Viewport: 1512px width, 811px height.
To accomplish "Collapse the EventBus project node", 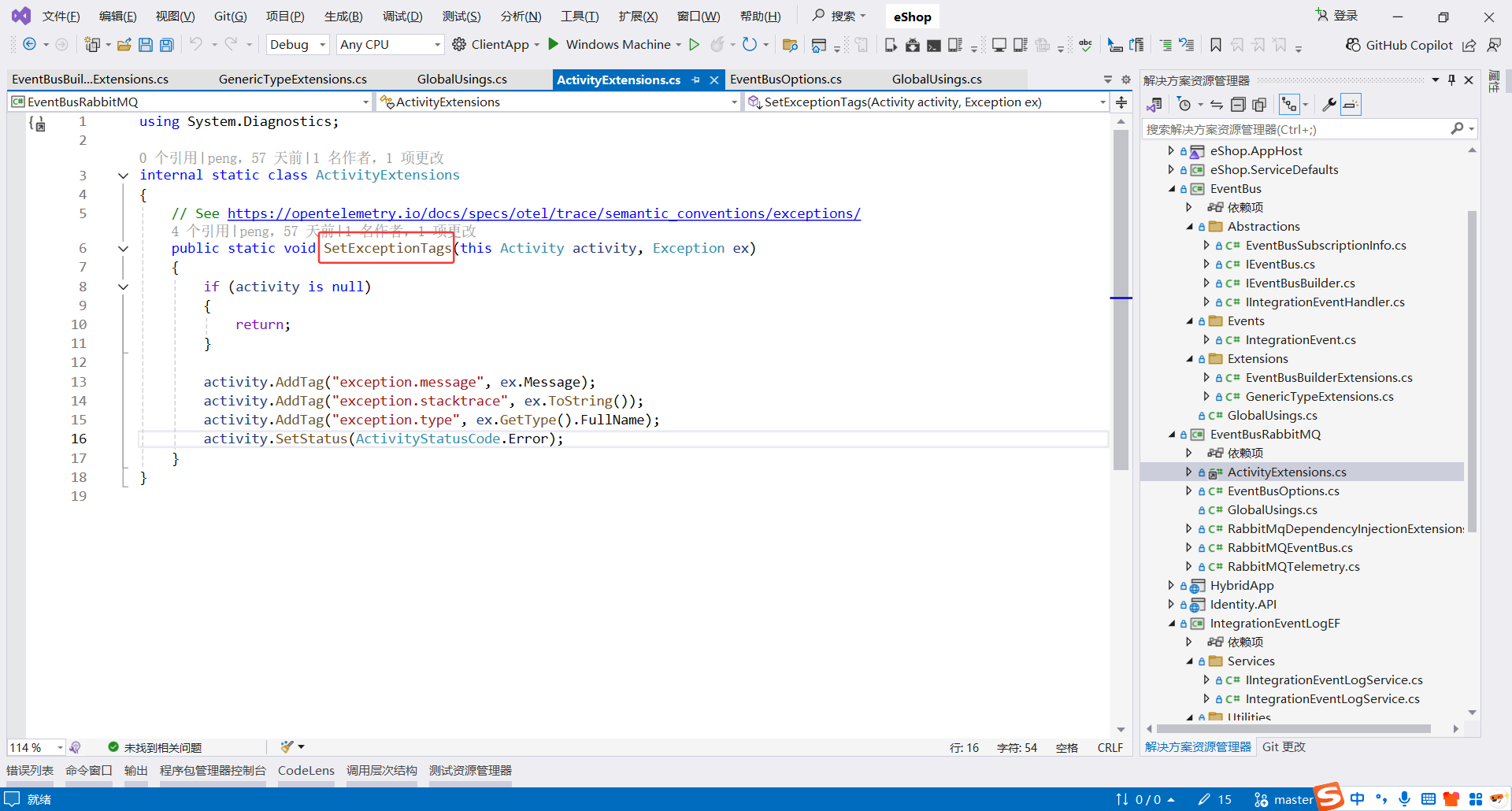I will 1172,189.
